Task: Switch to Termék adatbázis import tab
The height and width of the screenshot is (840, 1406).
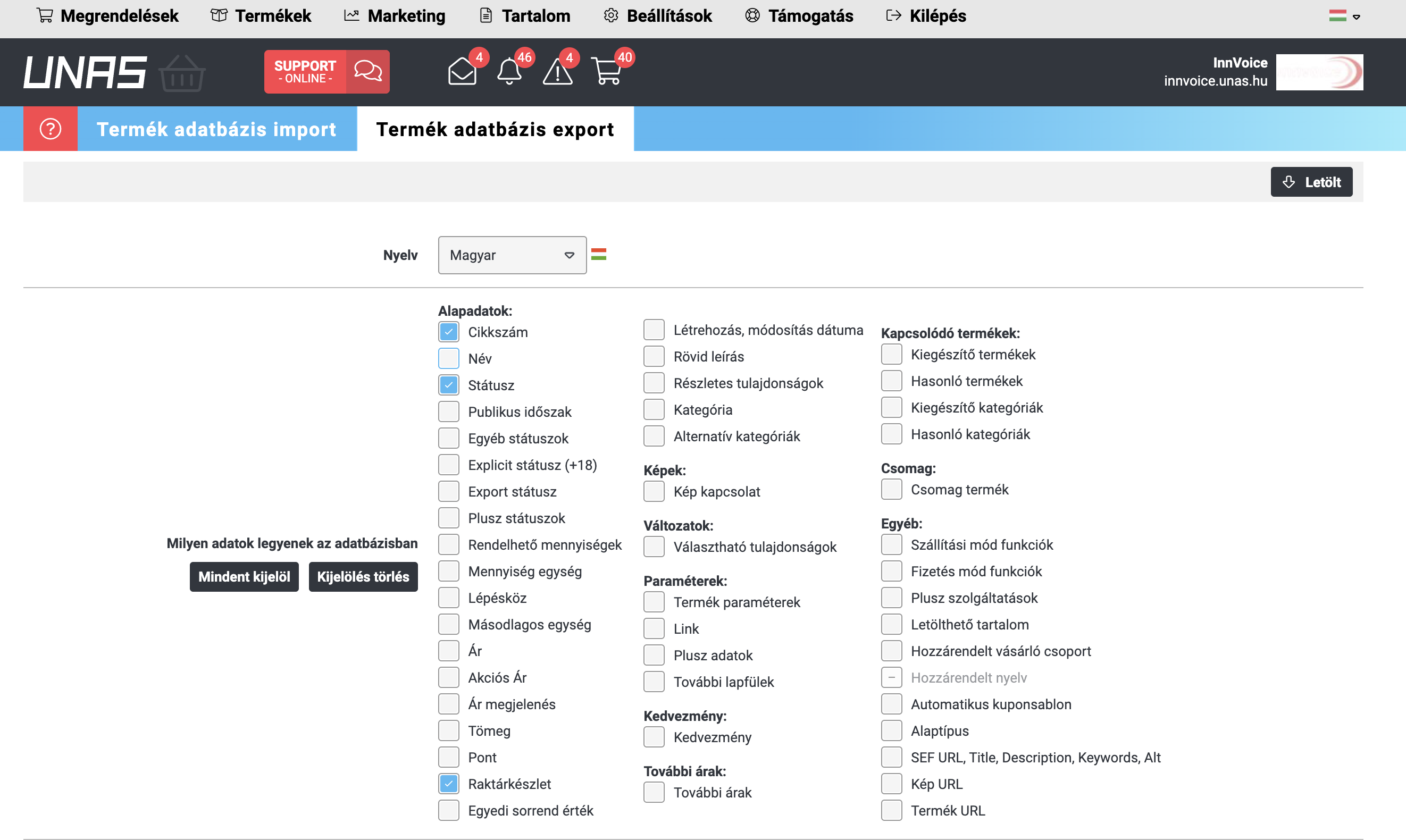Action: click(x=217, y=129)
